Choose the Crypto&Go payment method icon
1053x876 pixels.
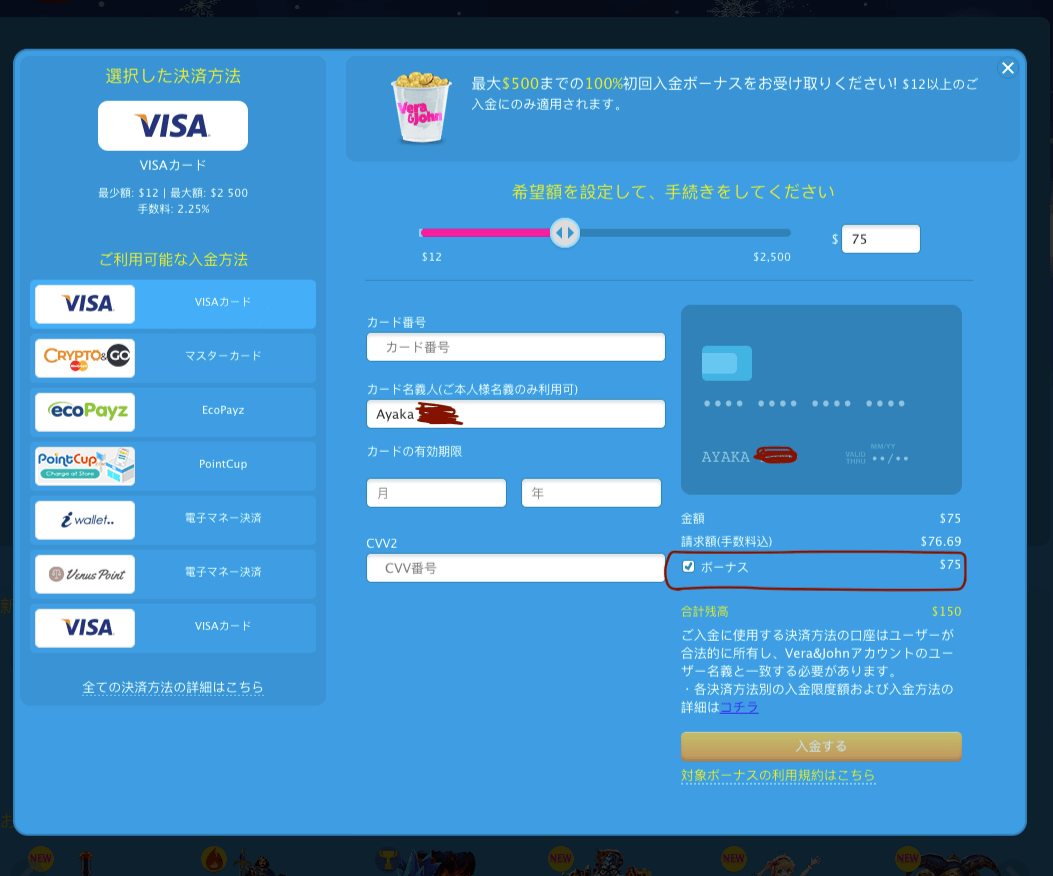point(84,358)
